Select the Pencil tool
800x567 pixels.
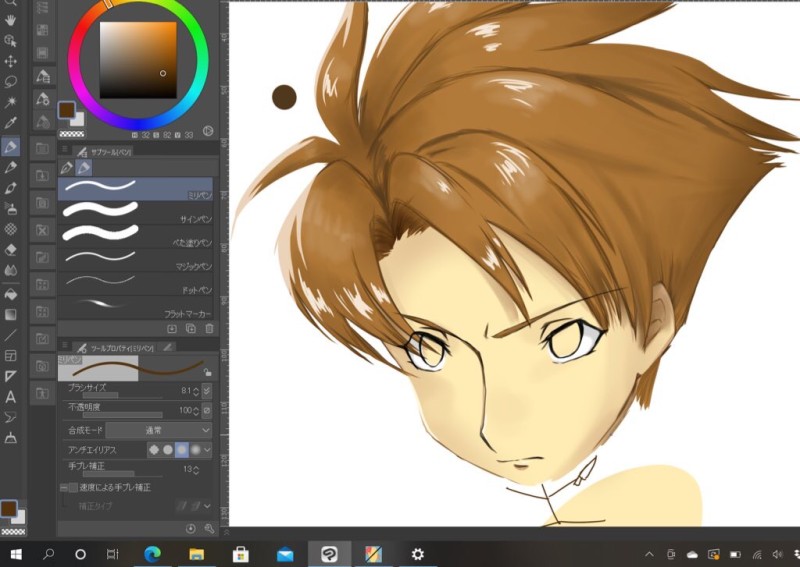click(10, 167)
